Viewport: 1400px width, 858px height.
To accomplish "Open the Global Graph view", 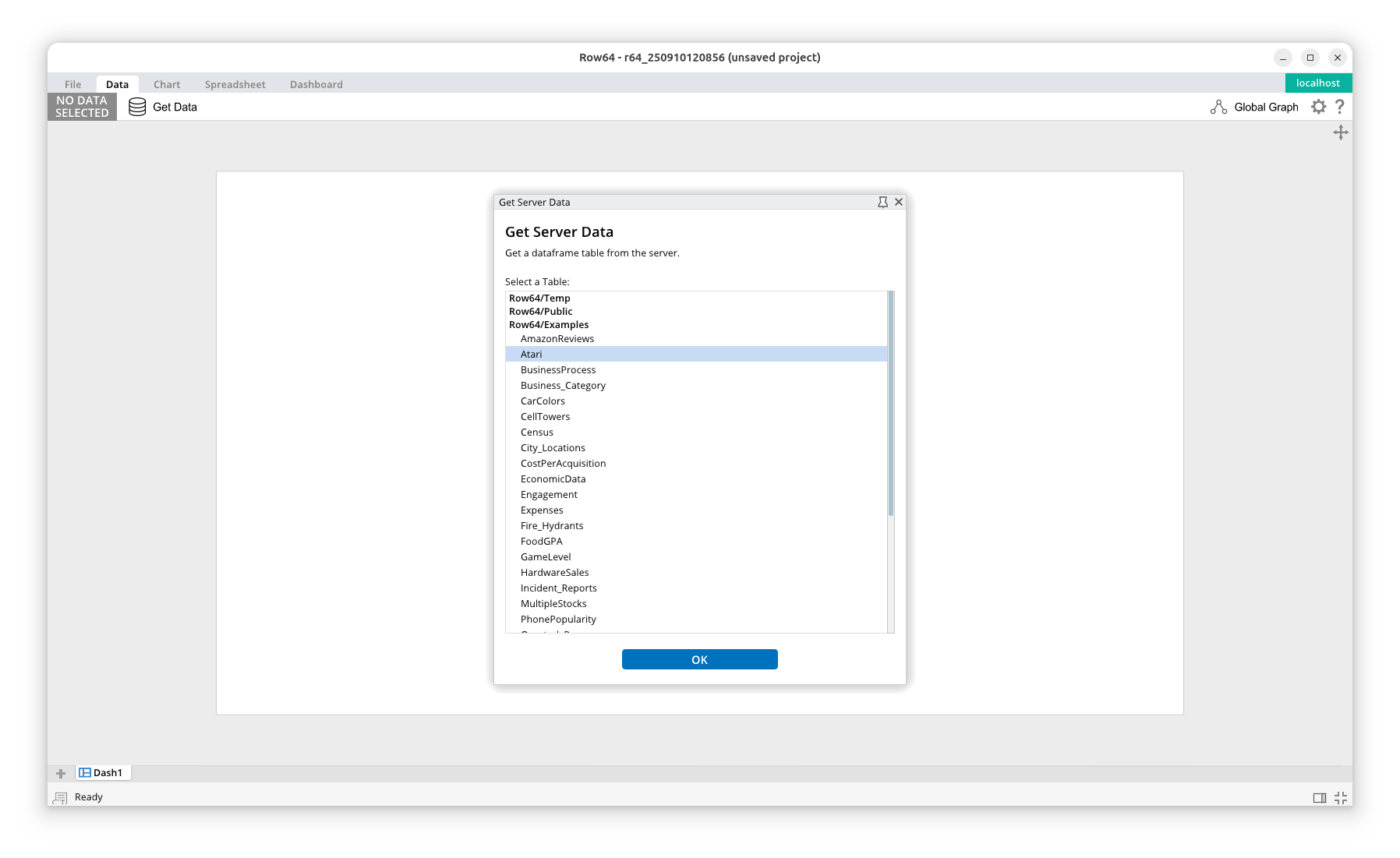I will pyautogui.click(x=1254, y=107).
